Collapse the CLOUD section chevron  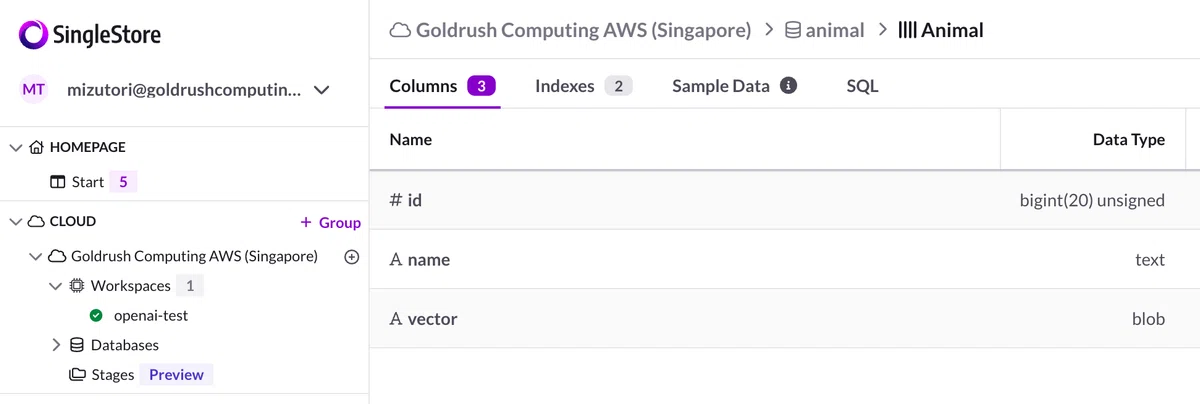(15, 221)
